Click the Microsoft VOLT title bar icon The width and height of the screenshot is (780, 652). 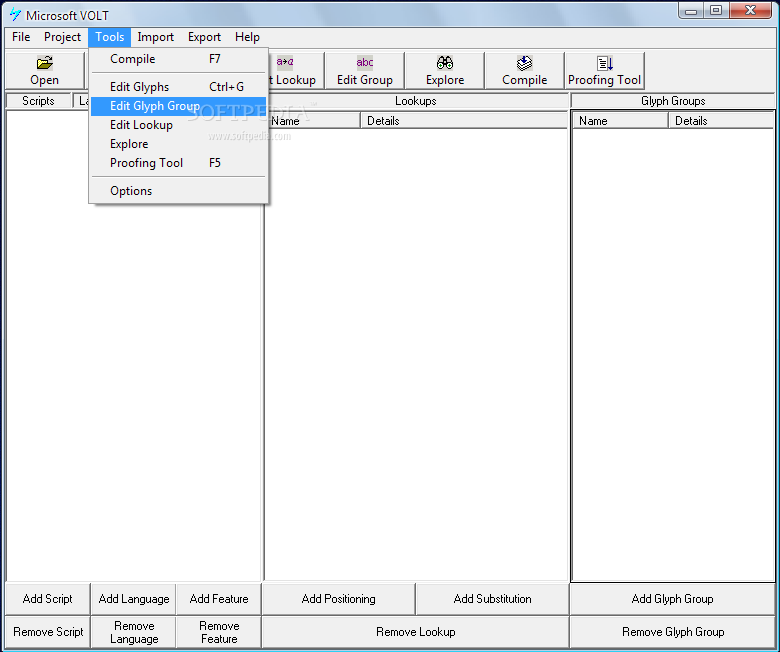pyautogui.click(x=15, y=15)
